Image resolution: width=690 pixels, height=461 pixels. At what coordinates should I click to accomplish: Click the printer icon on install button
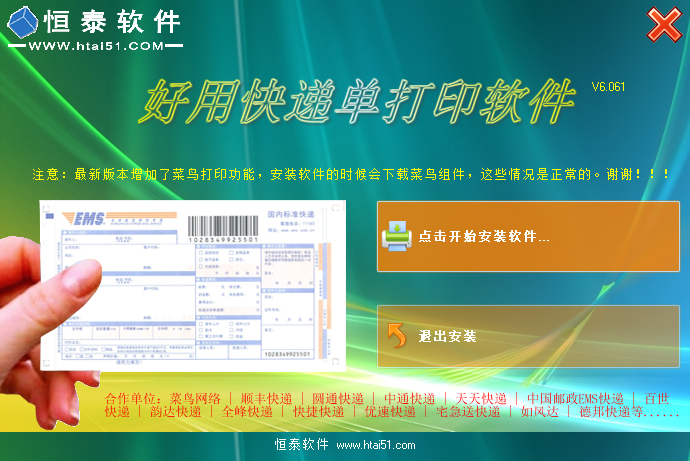coord(396,236)
